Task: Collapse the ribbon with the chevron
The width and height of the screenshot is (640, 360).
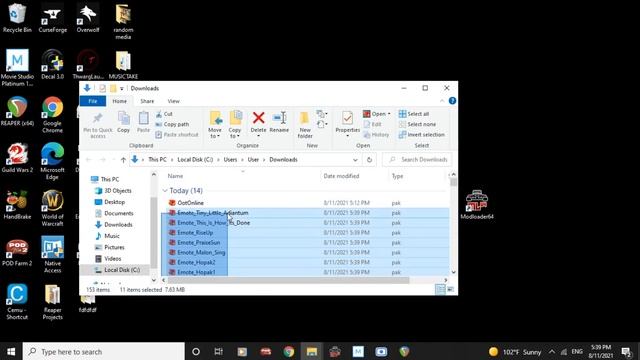Action: [442, 101]
